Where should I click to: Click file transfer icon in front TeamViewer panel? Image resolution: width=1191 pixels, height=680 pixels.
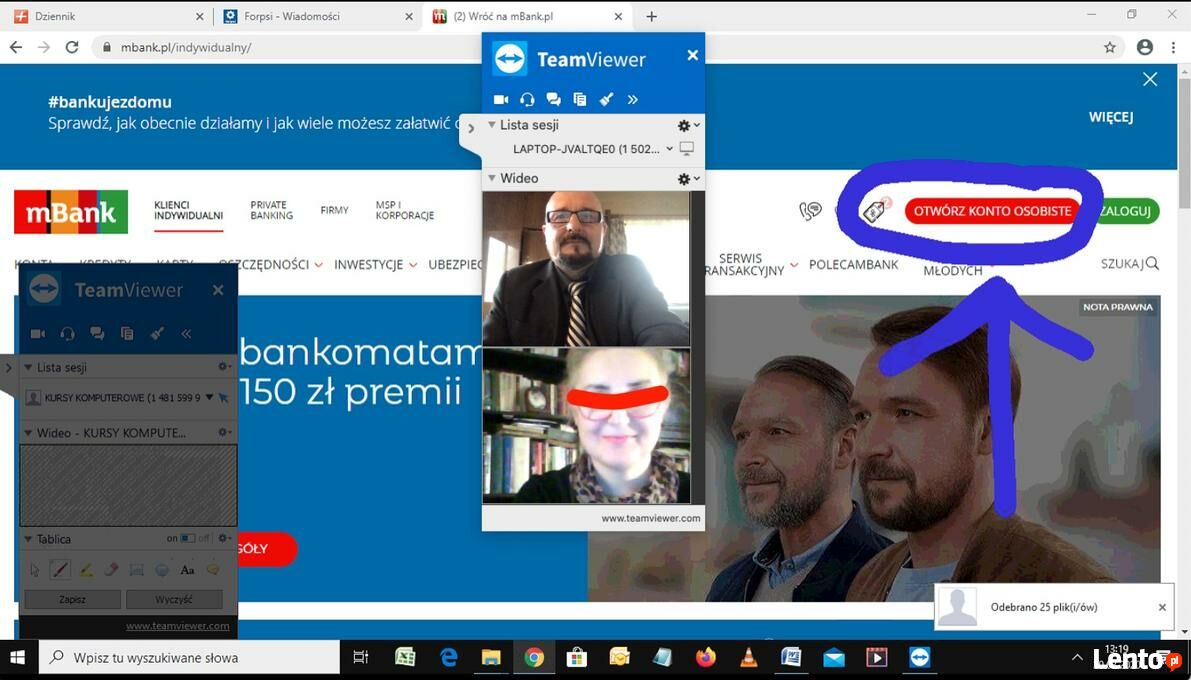[x=580, y=100]
